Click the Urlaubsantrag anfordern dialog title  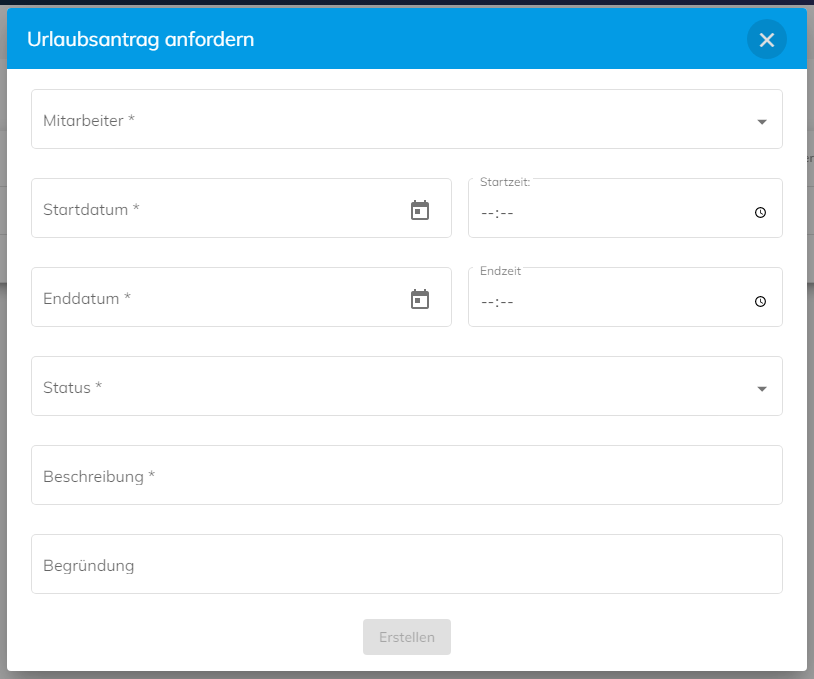[x=141, y=39]
